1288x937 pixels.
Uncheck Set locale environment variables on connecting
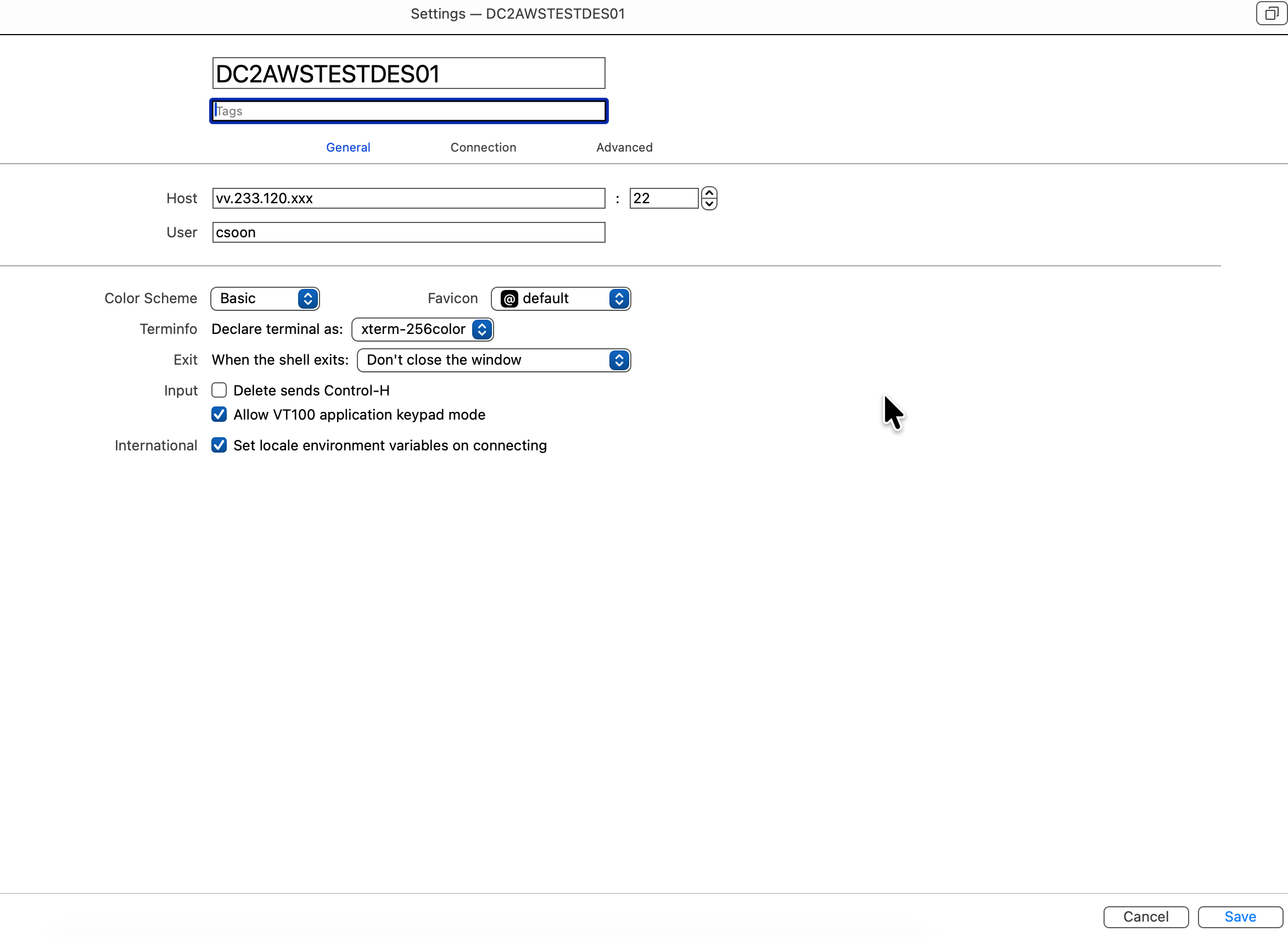[x=219, y=445]
